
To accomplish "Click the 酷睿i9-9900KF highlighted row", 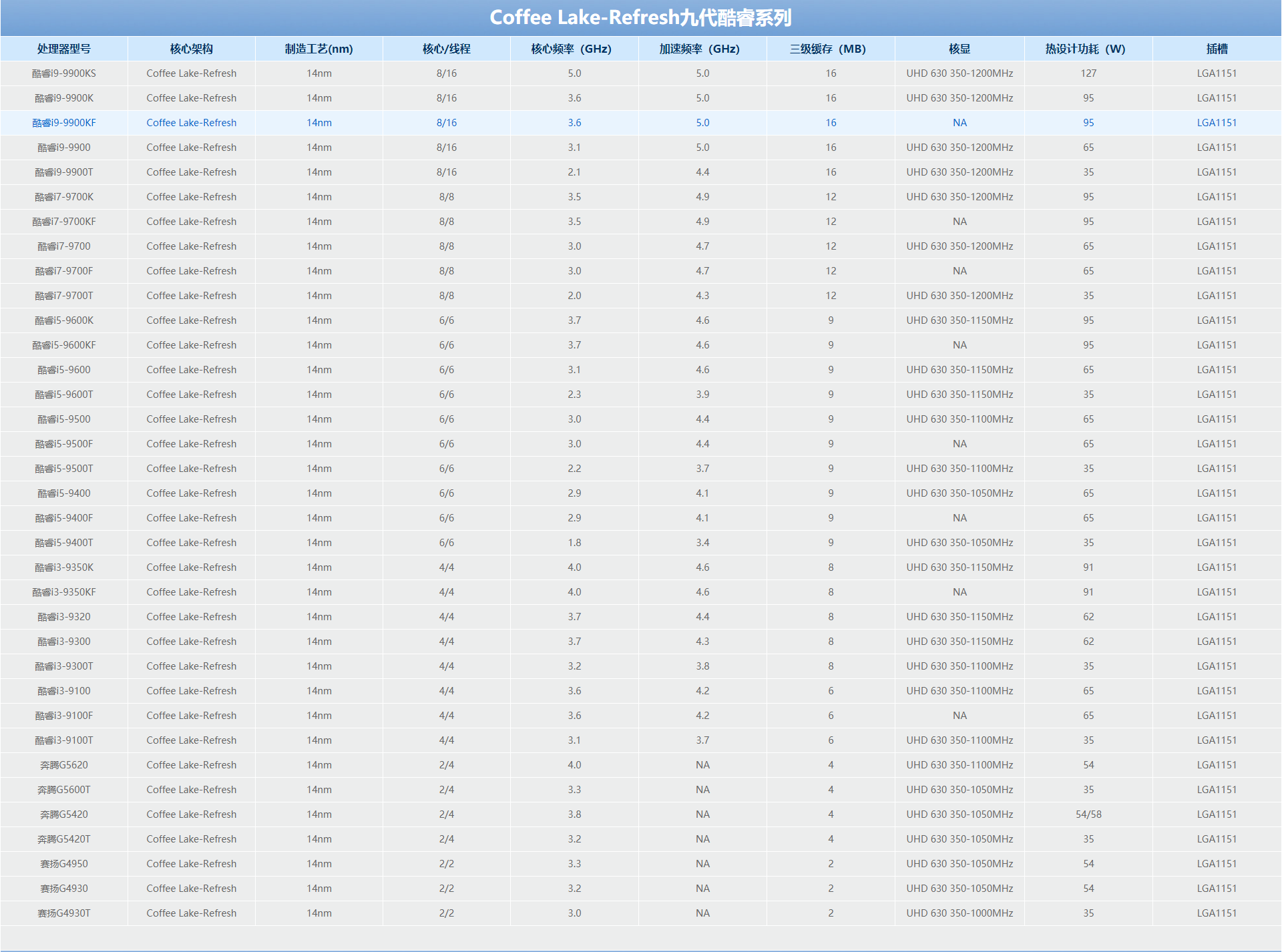I will coord(641,120).
